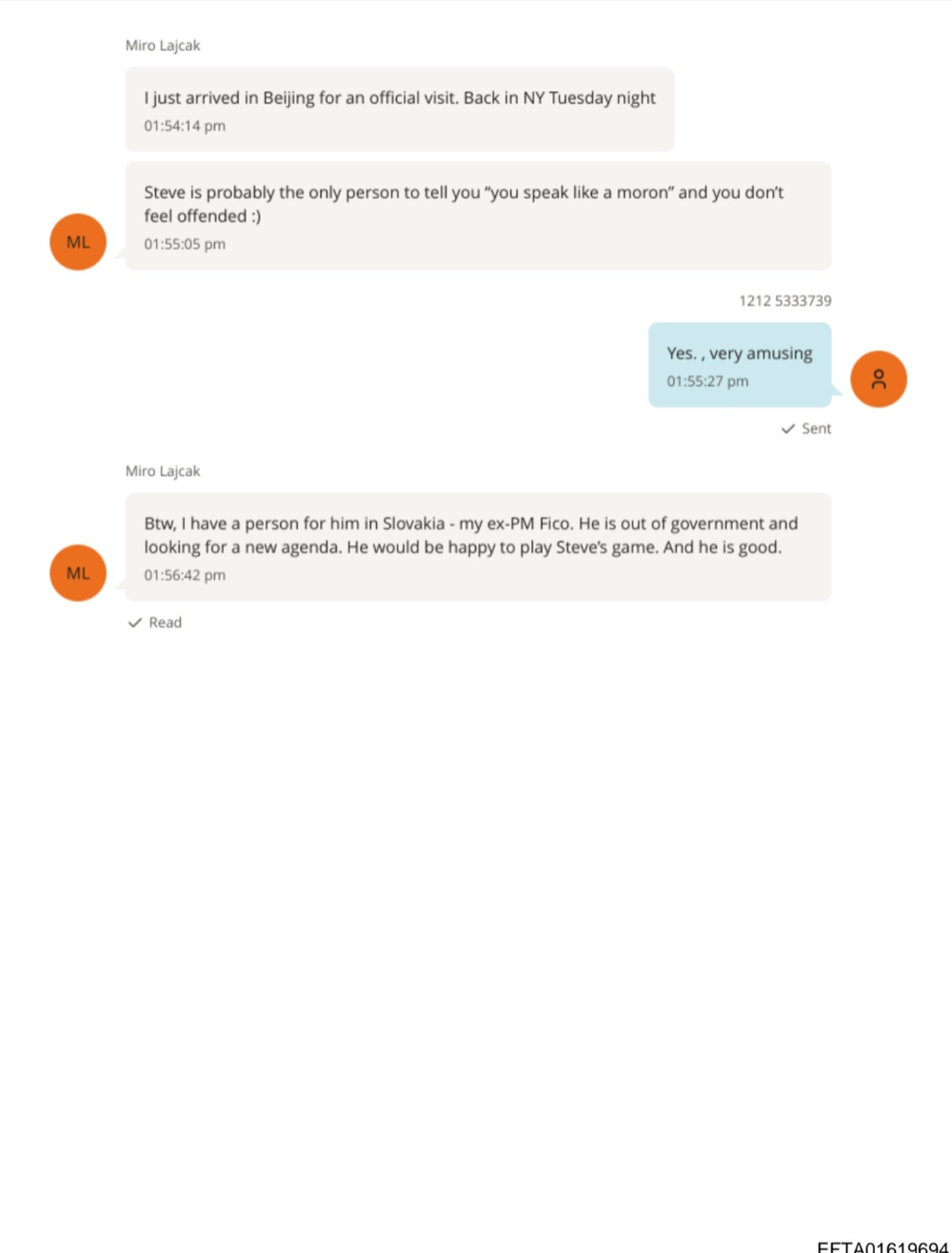Select the "Steve is probably the only person" bubble
Image resolution: width=952 pixels, height=1253 pixels.
(478, 216)
